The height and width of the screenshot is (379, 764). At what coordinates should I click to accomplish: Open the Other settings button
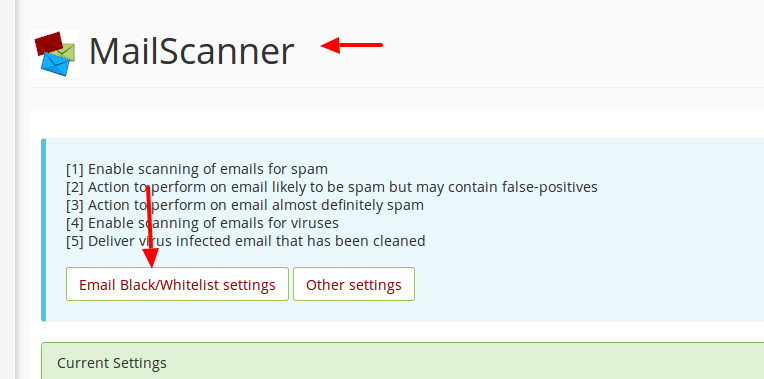(x=354, y=284)
